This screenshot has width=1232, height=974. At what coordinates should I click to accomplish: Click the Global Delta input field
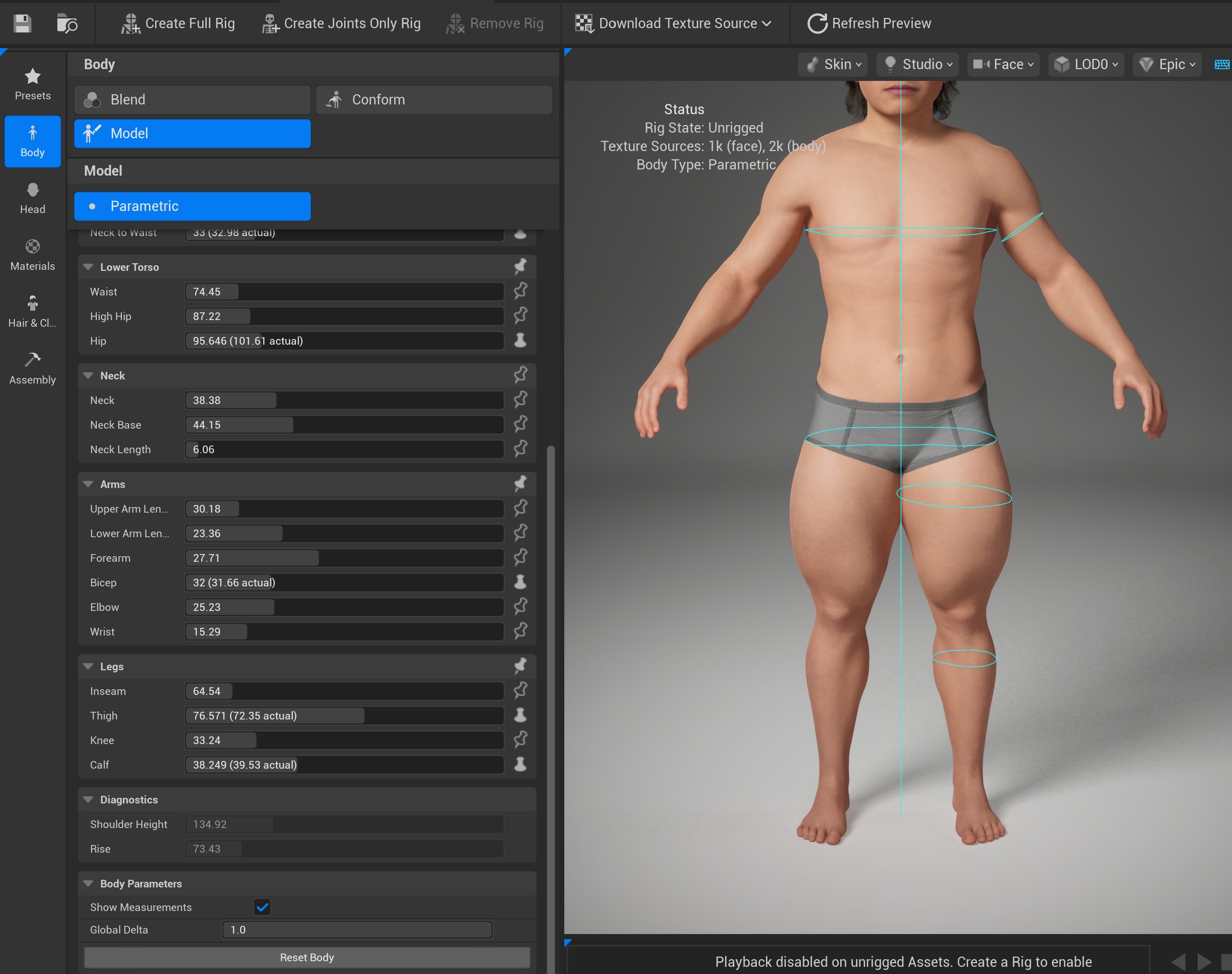[357, 929]
